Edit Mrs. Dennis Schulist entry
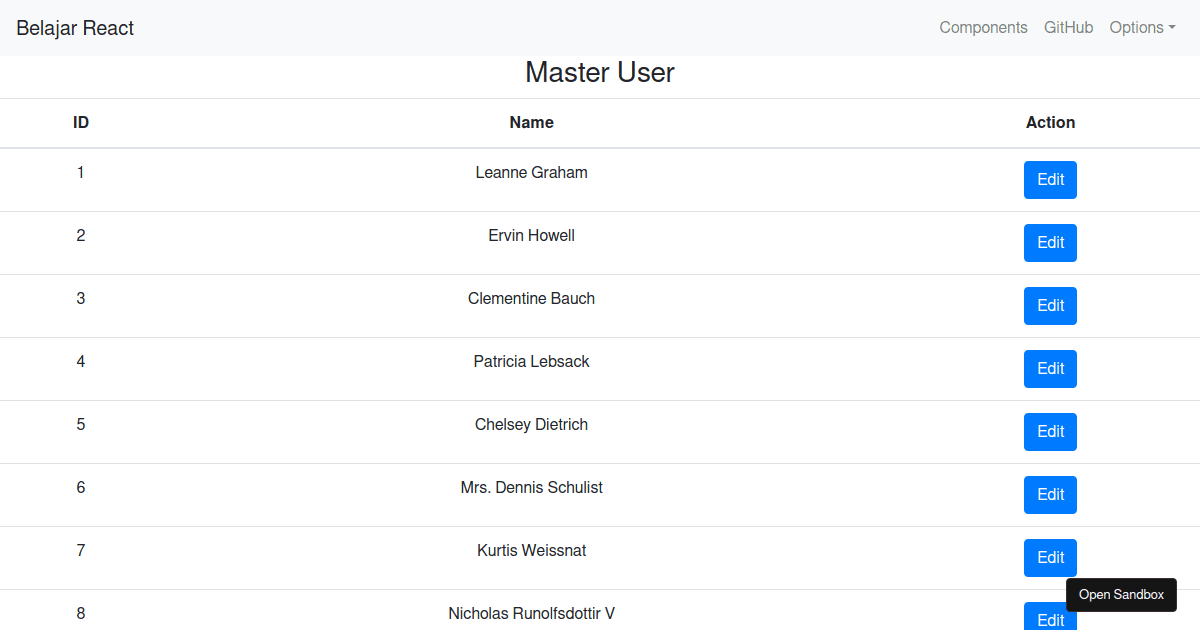 [1050, 495]
